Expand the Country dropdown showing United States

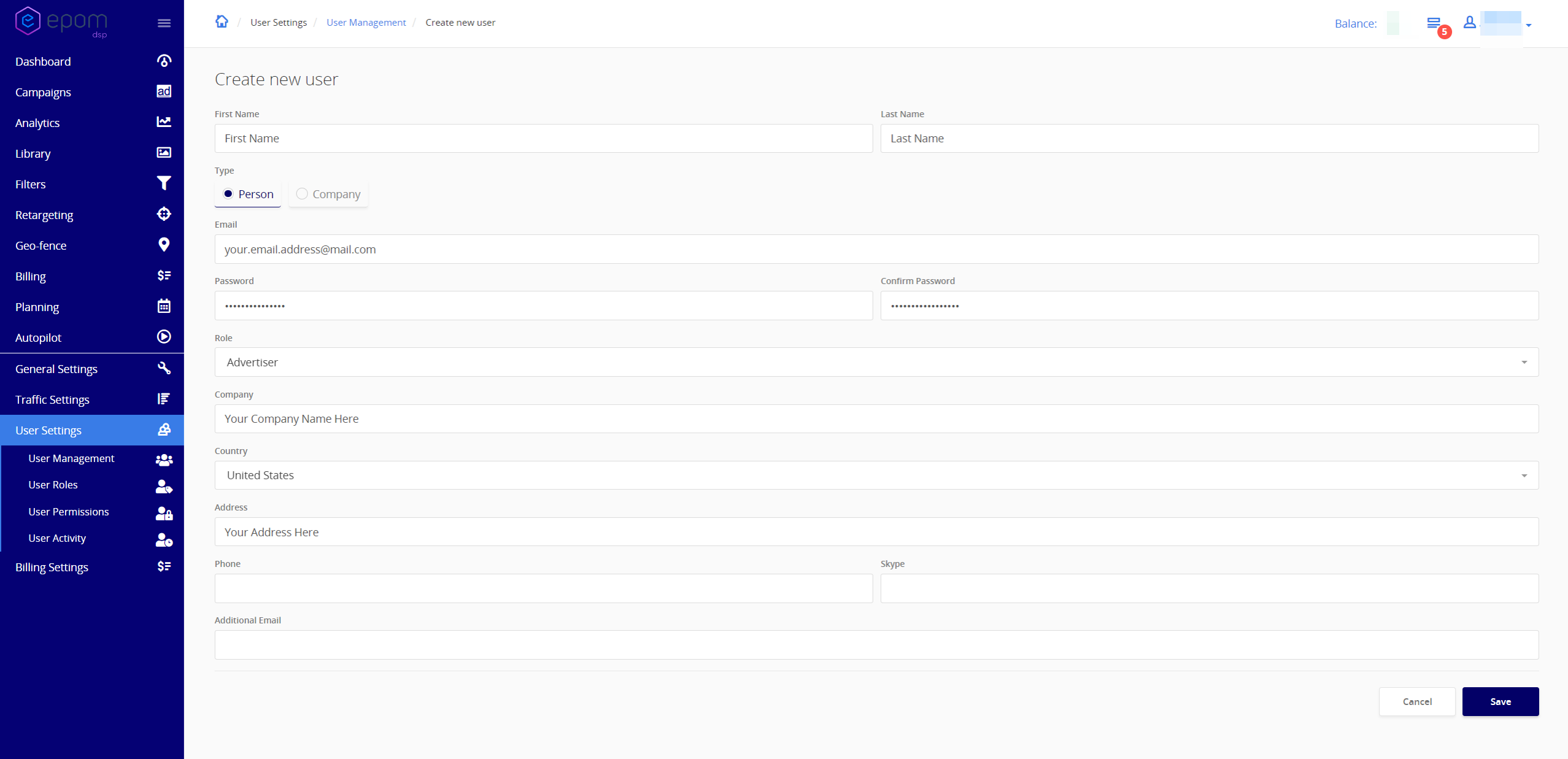[x=876, y=476]
